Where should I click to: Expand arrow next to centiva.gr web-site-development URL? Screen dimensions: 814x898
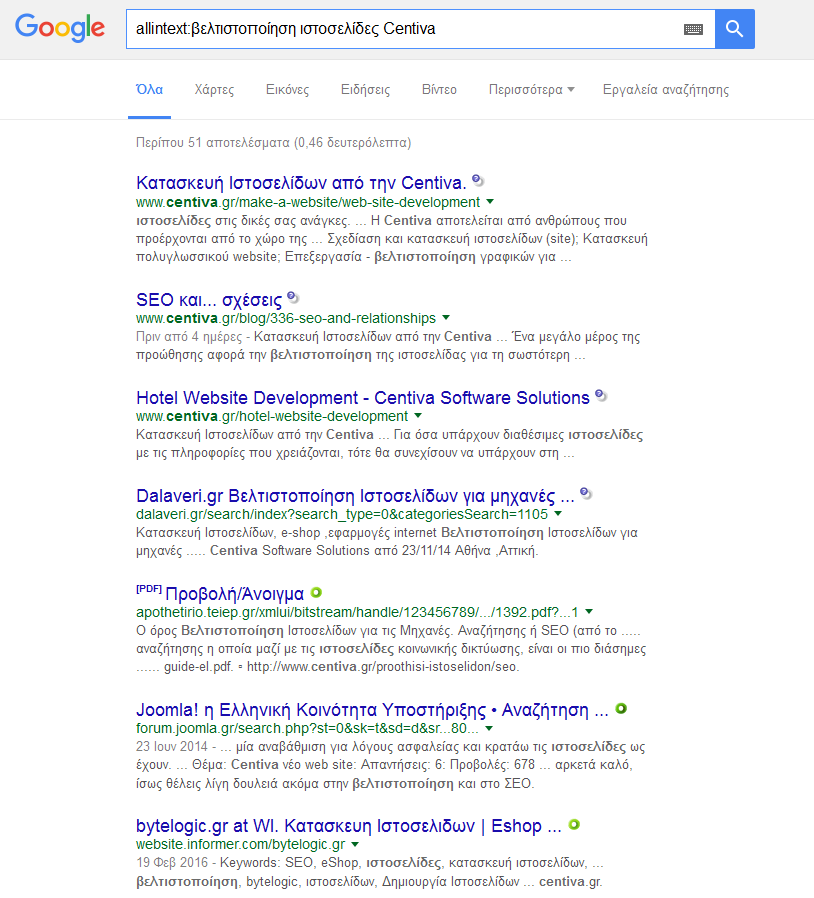[x=490, y=202]
